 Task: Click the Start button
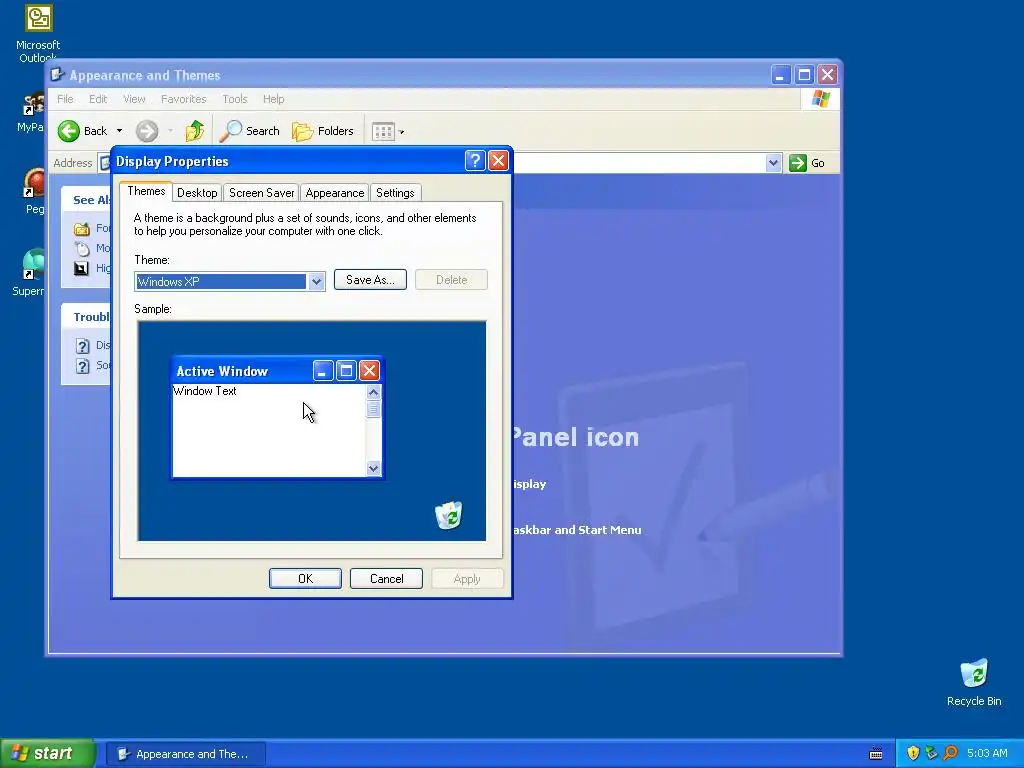(x=47, y=754)
